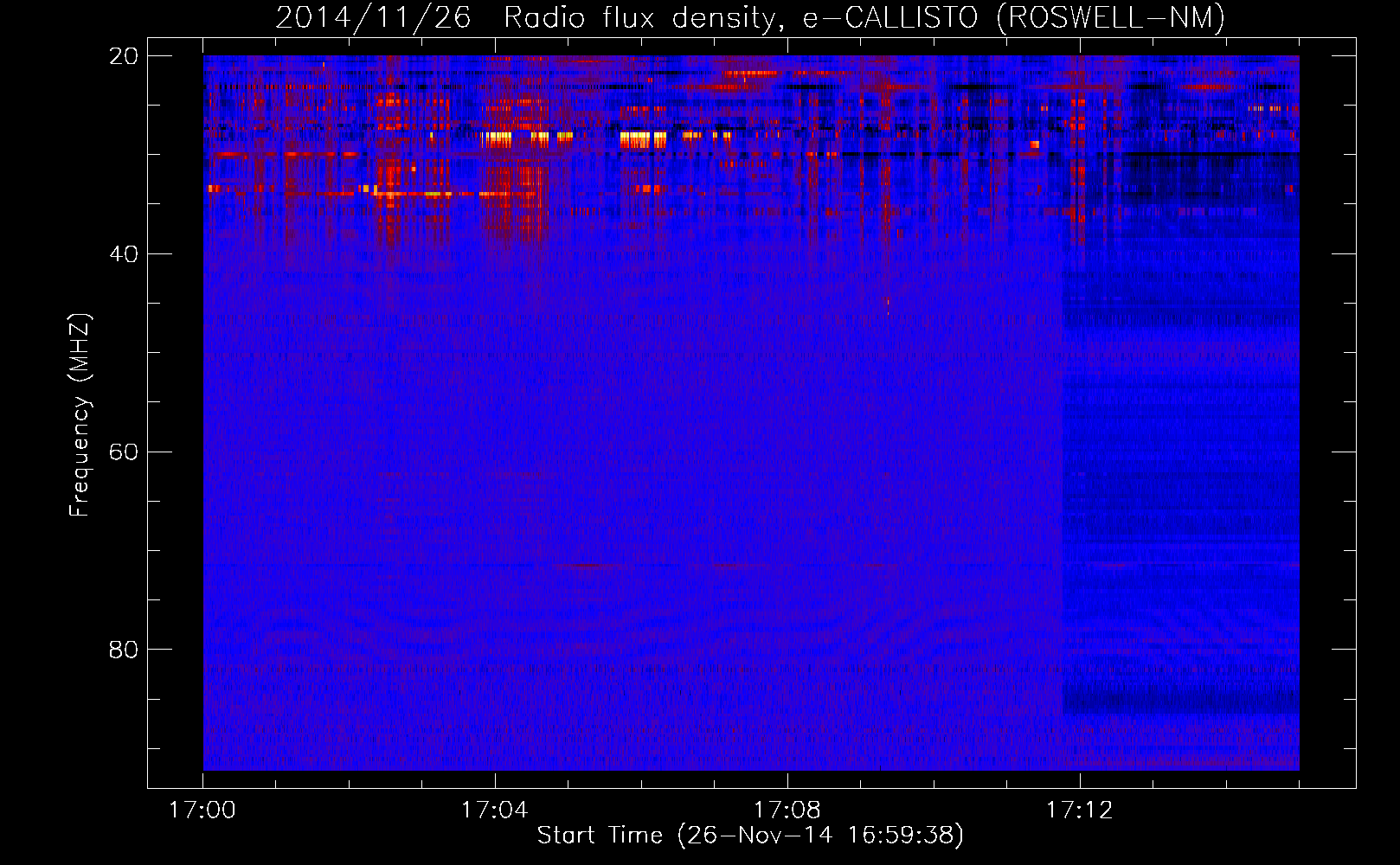This screenshot has width=1400, height=865.
Task: Click the '60' frequency tick label
Action: point(124,452)
